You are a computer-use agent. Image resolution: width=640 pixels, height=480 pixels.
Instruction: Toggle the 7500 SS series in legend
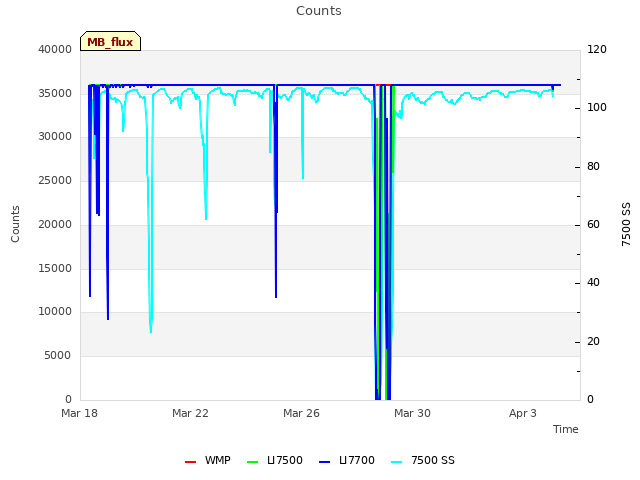point(423,460)
